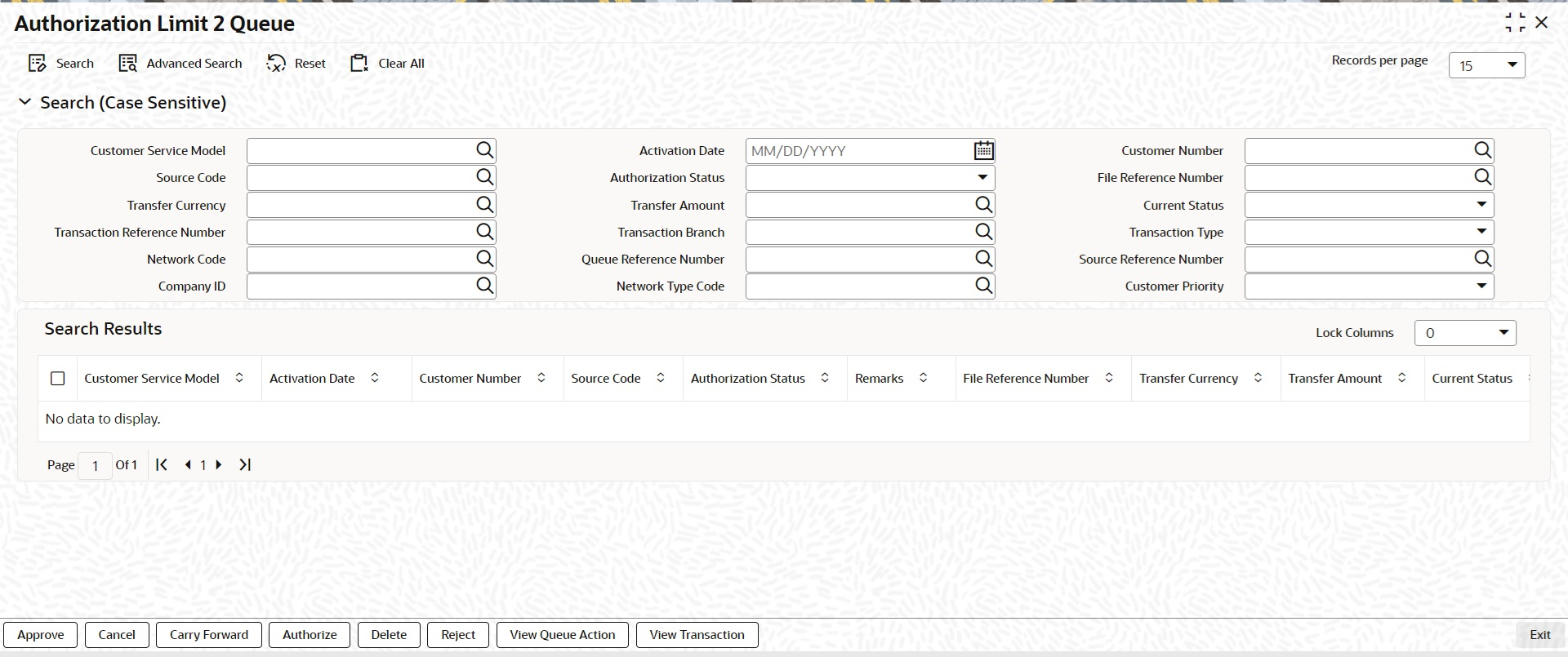Image resolution: width=1568 pixels, height=657 pixels.
Task: Click View Transaction button
Action: click(697, 635)
